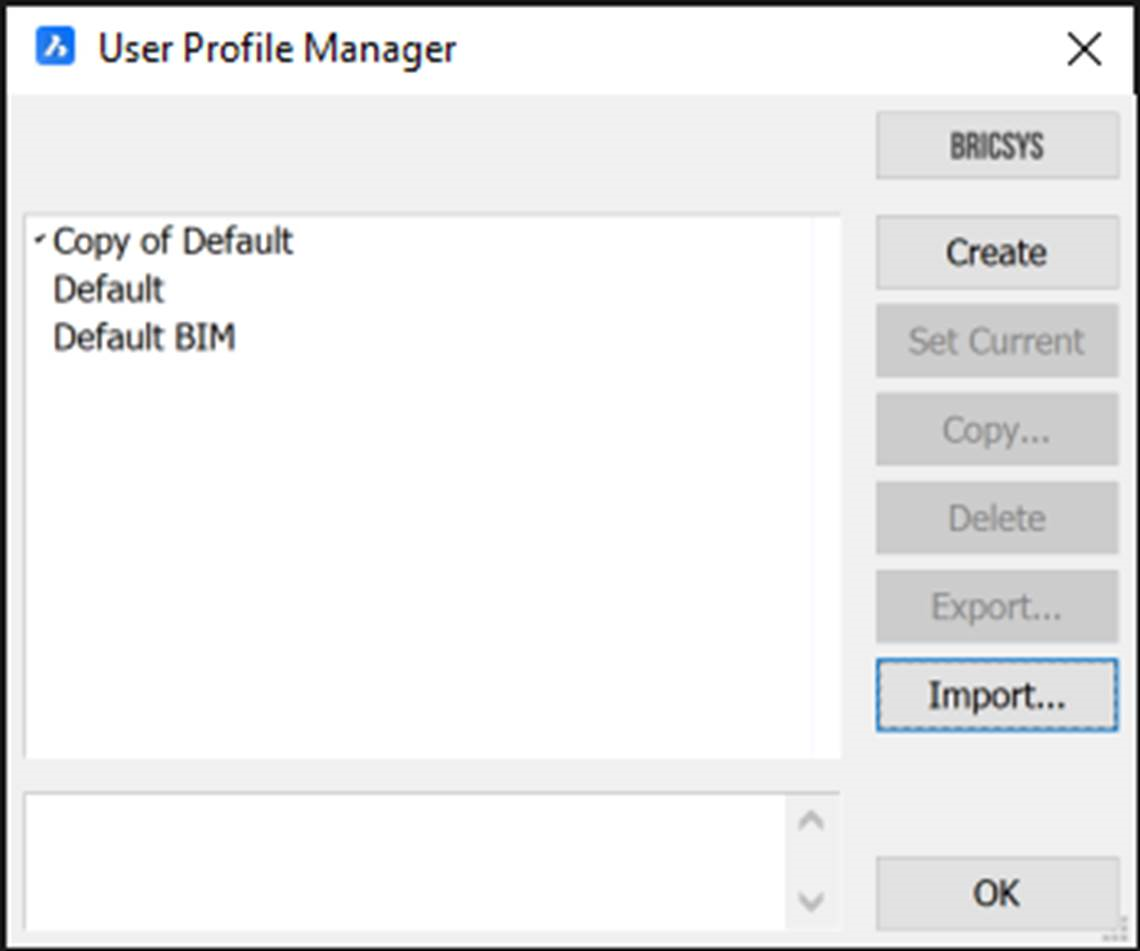Click inside the profile description field
1140x951 pixels.
[x=400, y=860]
